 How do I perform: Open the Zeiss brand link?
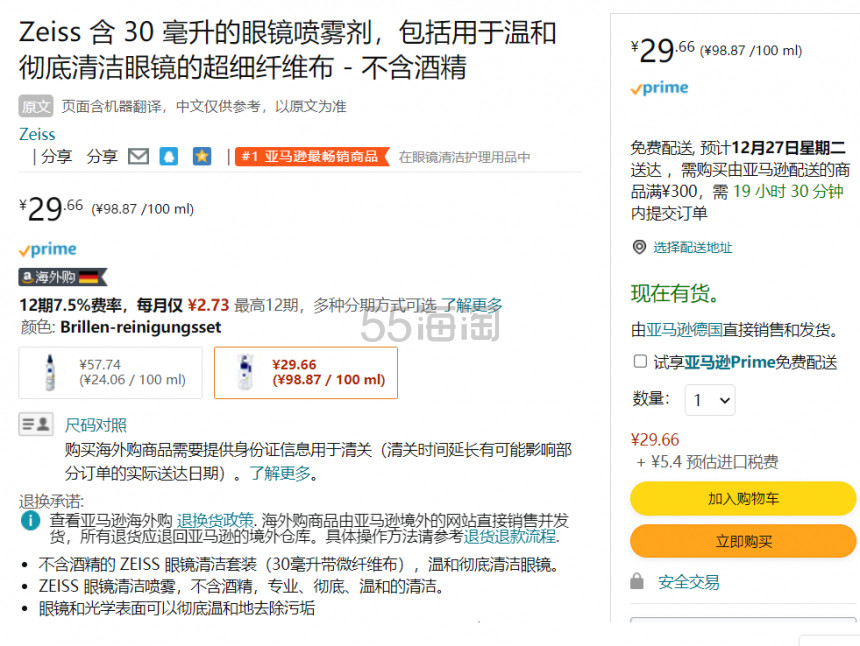tap(37, 134)
